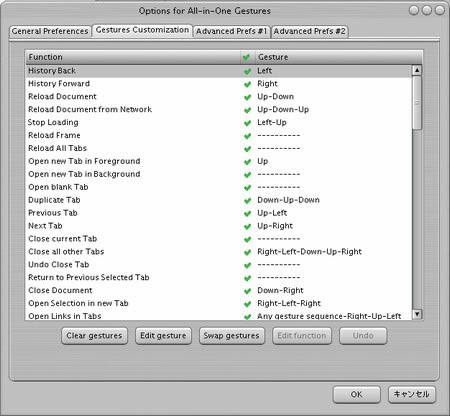Click the scroll-up arrow of the gesture list
Image resolution: width=450 pixels, height=416 pixels.
click(x=417, y=70)
